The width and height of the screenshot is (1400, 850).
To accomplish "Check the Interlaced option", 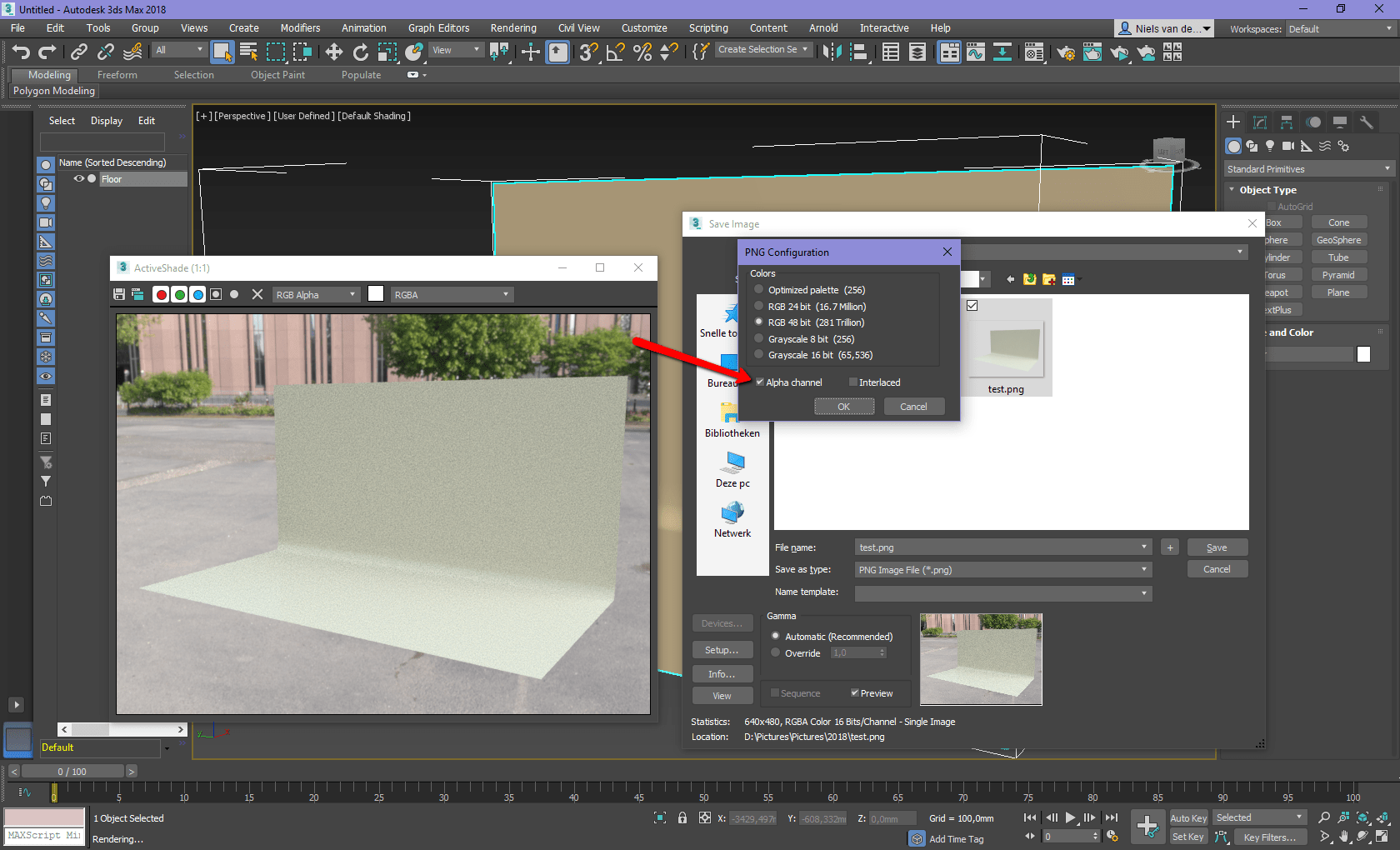I will pyautogui.click(x=853, y=382).
